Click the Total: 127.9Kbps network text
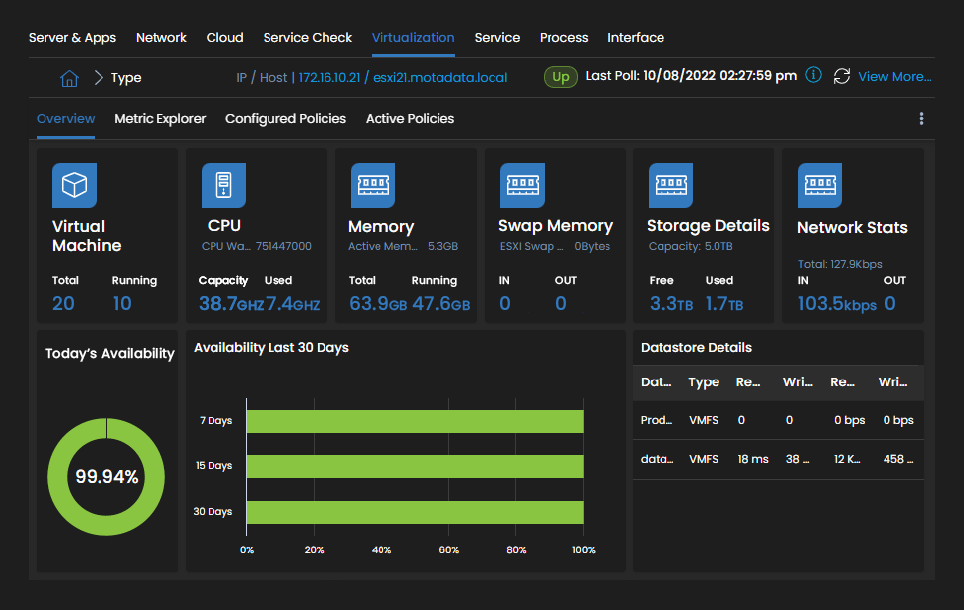The height and width of the screenshot is (610, 964). (x=840, y=264)
